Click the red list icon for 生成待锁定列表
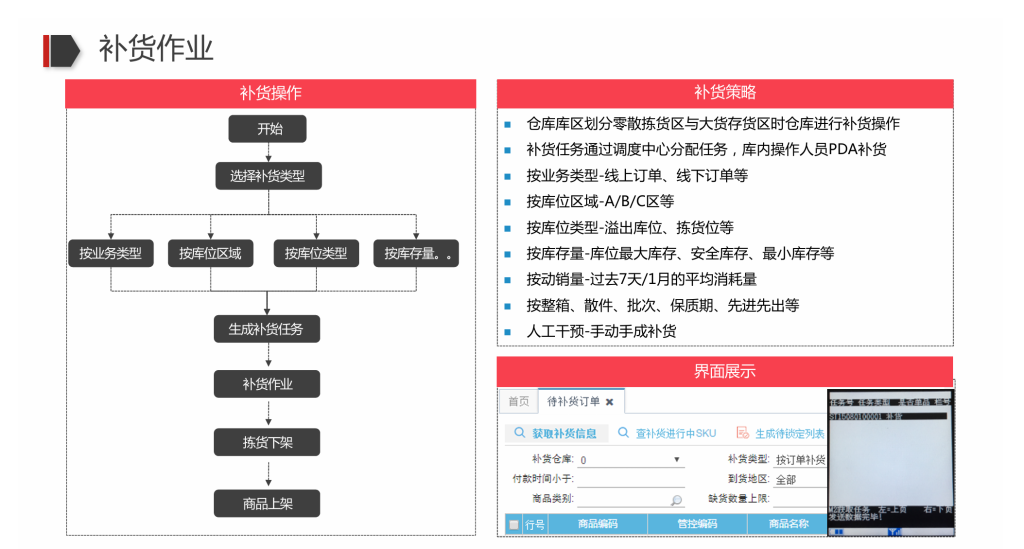Screen dimensions: 1024x549 click(x=742, y=433)
